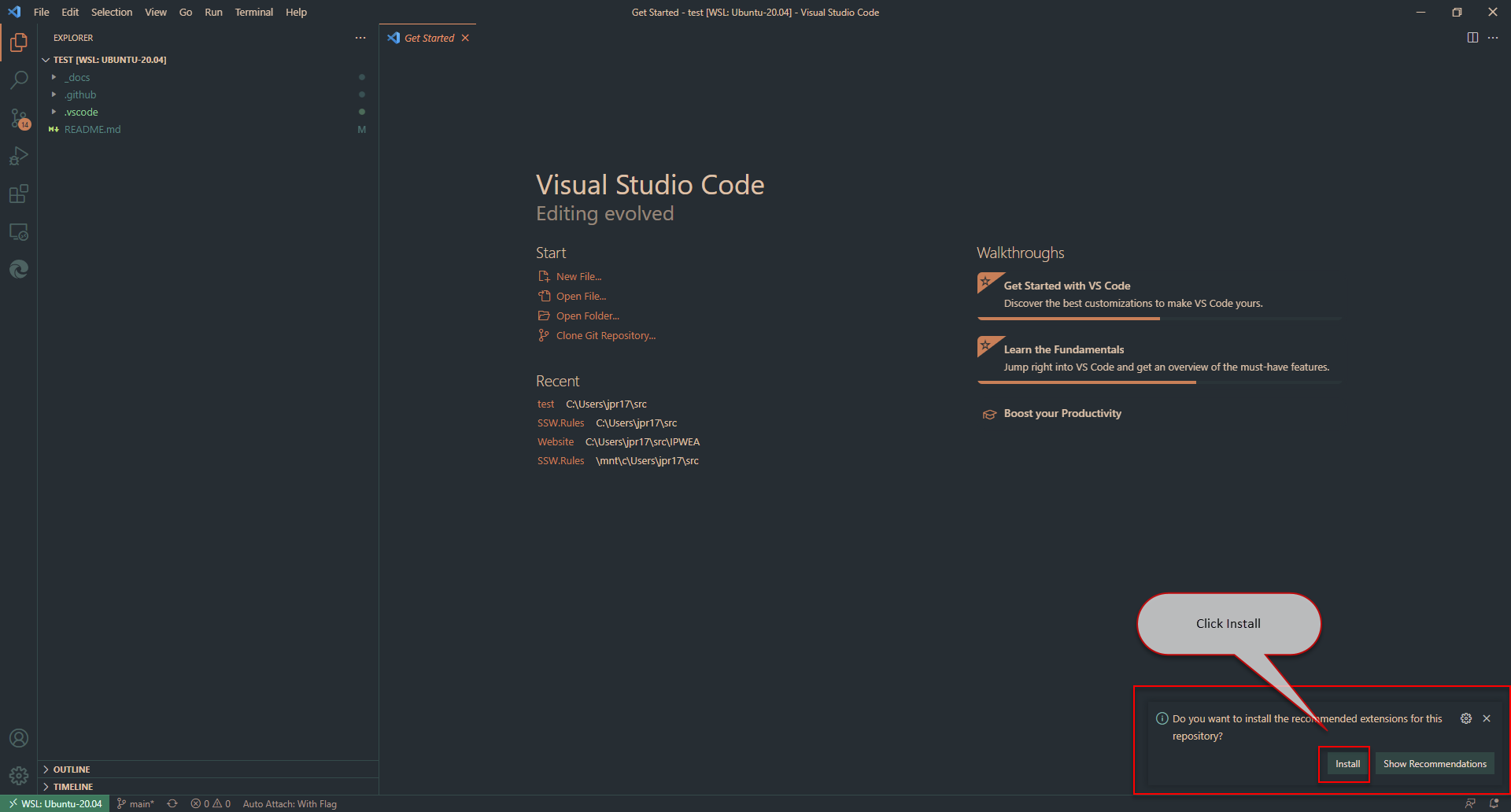Viewport: 1511px width, 812px height.
Task: Collapse the TEST [WSL: UBUNTU-20.04] root folder
Action: tap(208, 60)
